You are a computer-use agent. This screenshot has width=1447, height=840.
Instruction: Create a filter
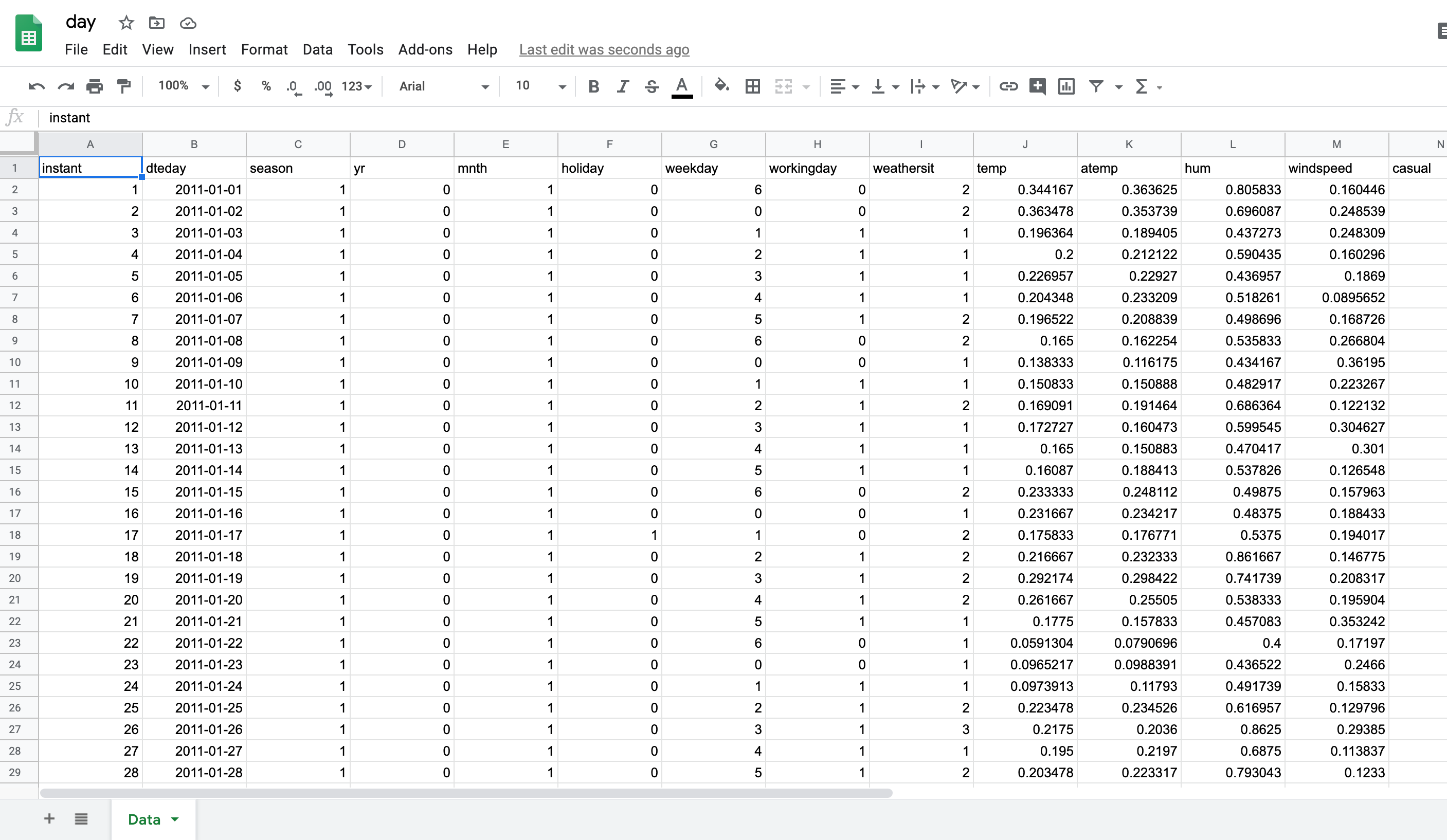pyautogui.click(x=1097, y=86)
